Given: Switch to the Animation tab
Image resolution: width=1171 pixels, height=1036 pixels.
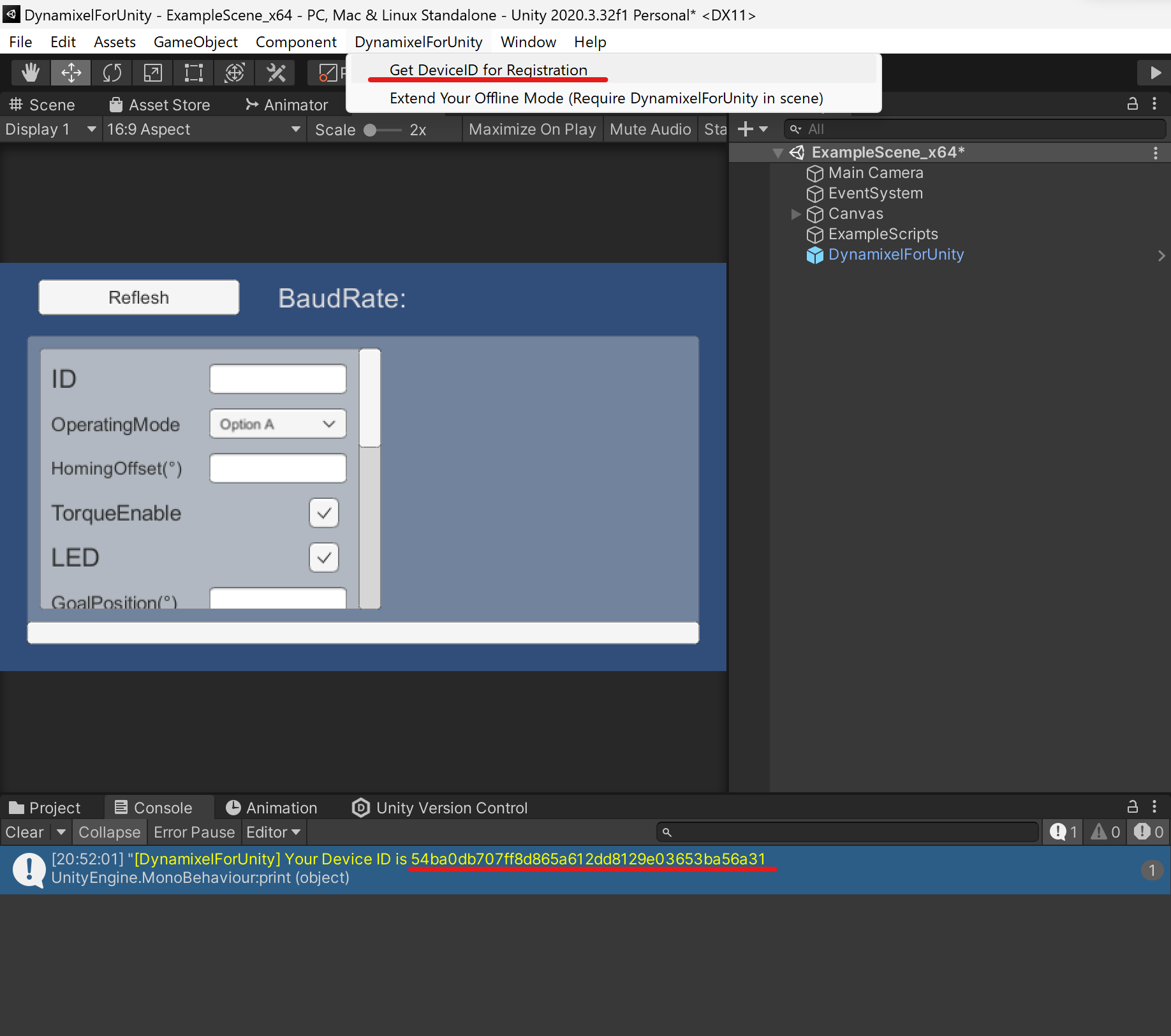Looking at the screenshot, I should (272, 808).
